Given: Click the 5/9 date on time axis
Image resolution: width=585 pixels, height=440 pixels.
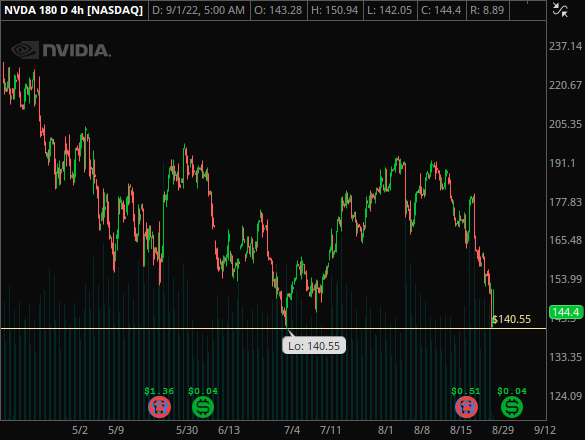Looking at the screenshot, I should click(116, 430).
